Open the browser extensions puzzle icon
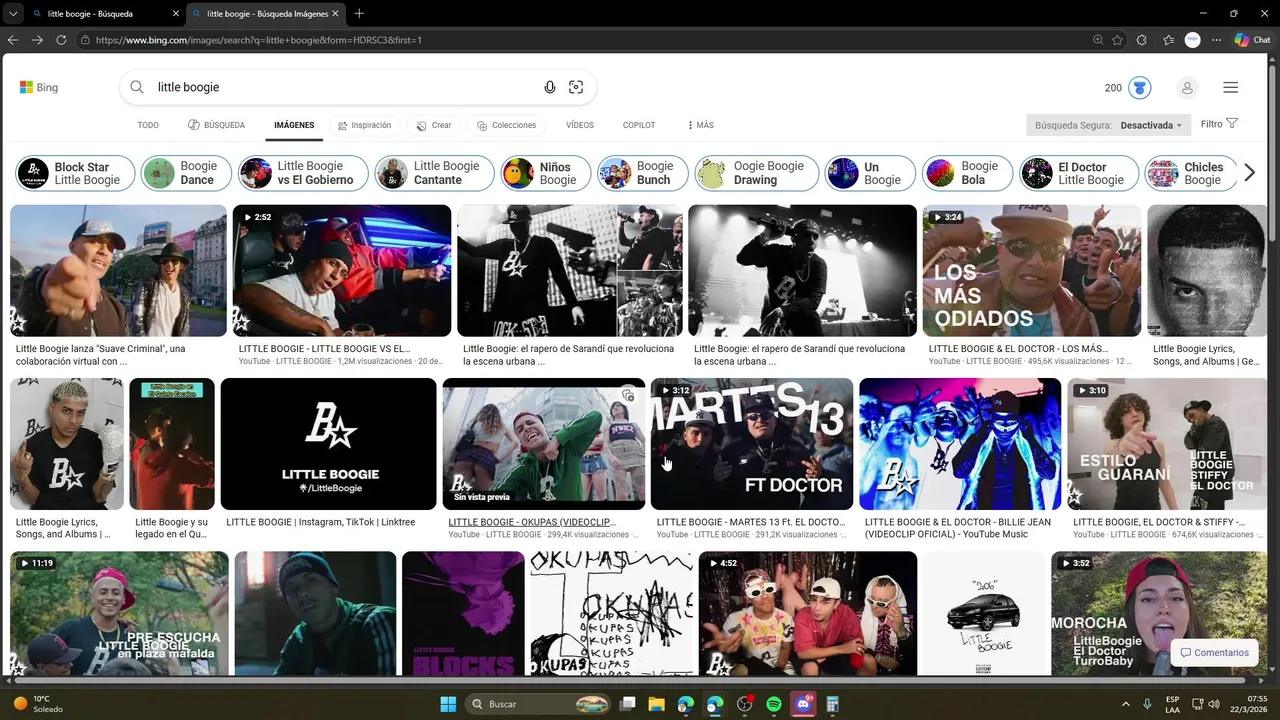 click(1143, 40)
